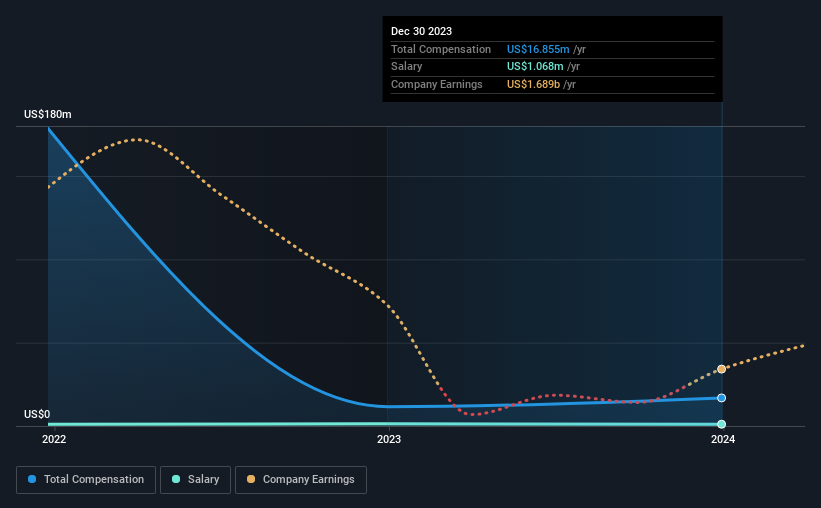Click the tooltip's Total Compensation row label

pos(441,49)
